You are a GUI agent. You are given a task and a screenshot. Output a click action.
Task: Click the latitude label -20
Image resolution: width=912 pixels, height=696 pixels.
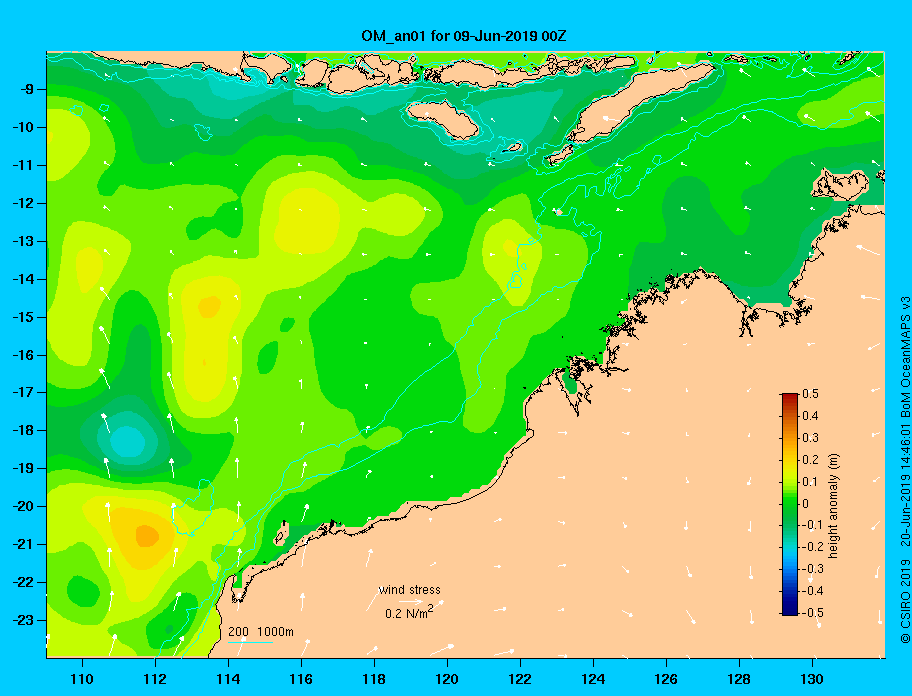[x=24, y=506]
